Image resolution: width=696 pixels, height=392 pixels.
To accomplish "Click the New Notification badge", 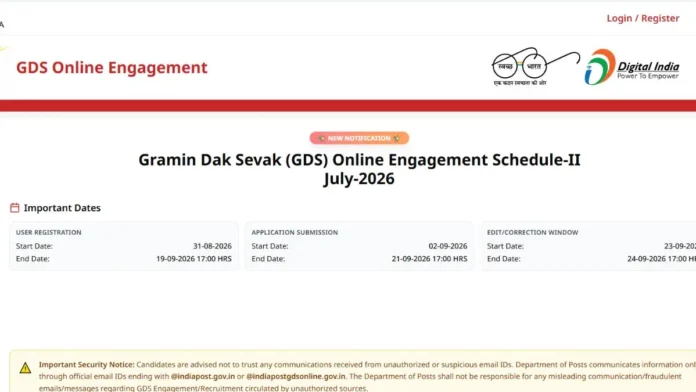I will [359, 138].
